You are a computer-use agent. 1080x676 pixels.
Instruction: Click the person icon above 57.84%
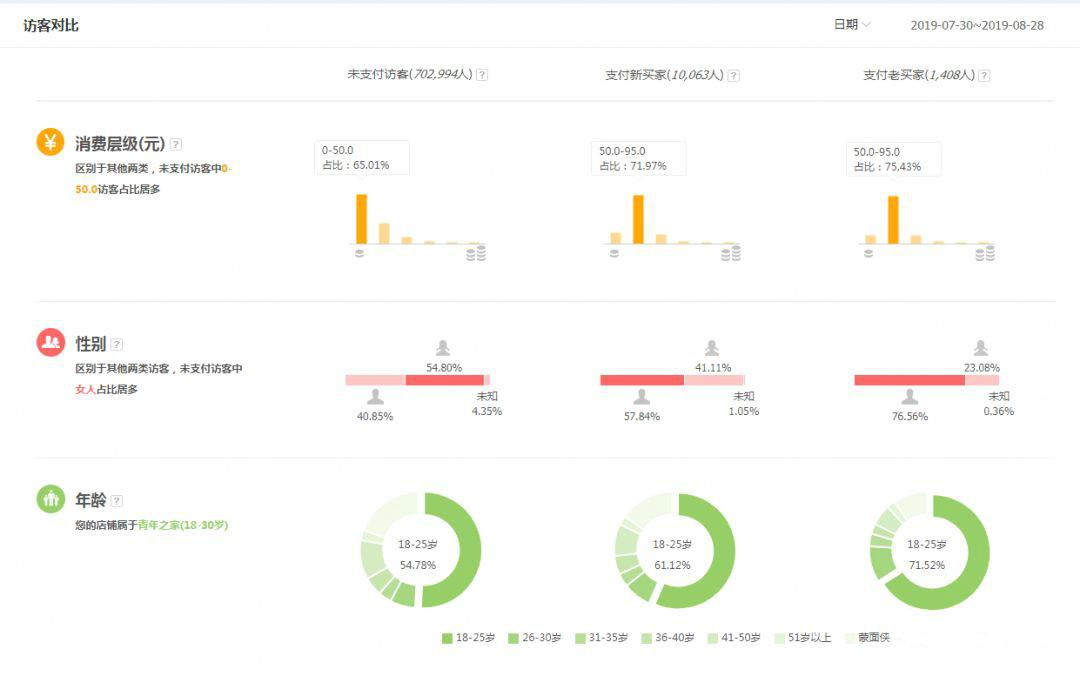(x=642, y=396)
